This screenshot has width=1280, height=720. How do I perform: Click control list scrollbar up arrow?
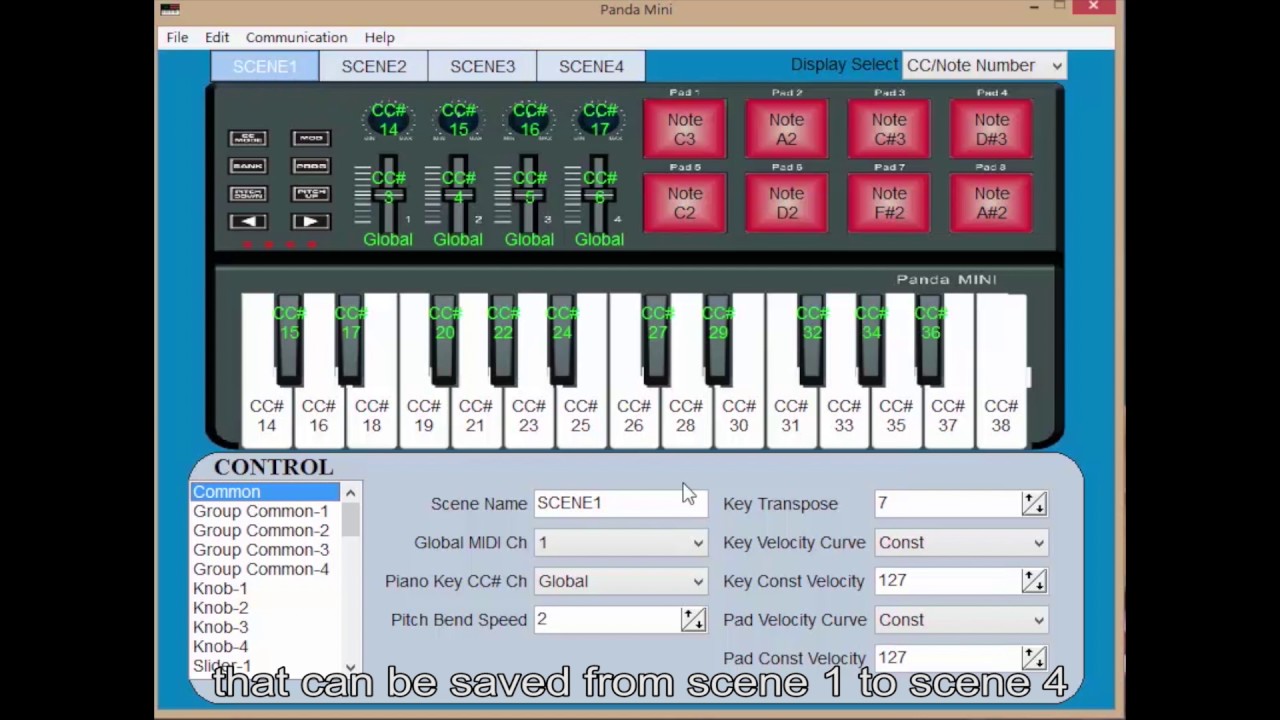click(x=350, y=493)
